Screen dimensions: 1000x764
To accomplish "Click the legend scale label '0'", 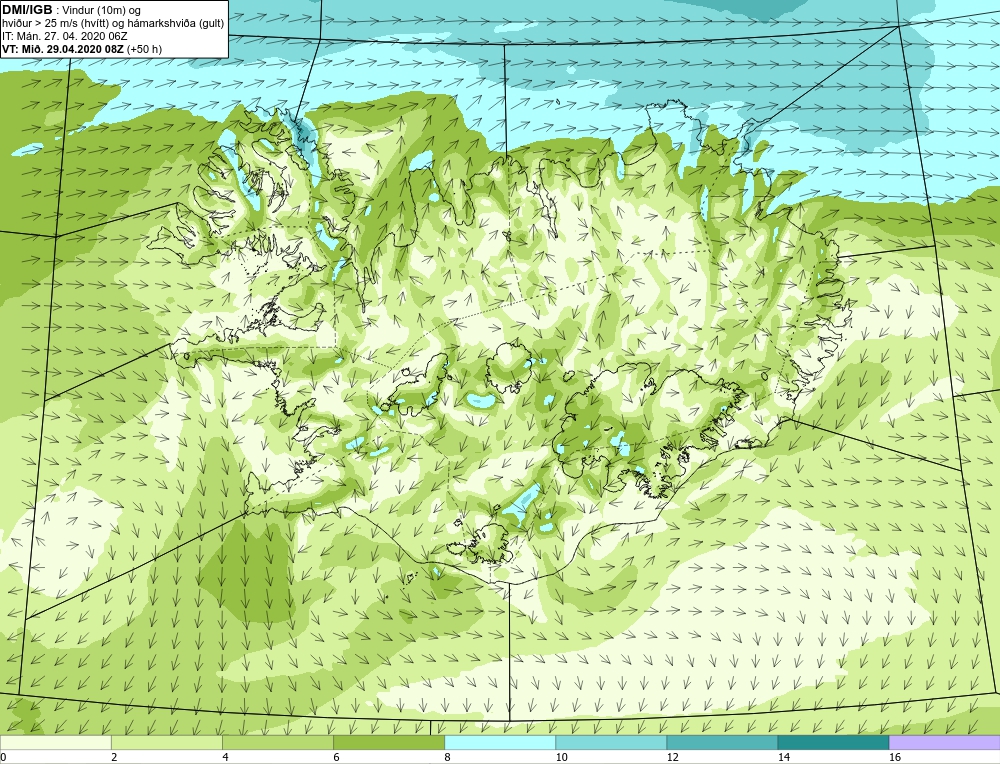I will (x=3, y=758).
